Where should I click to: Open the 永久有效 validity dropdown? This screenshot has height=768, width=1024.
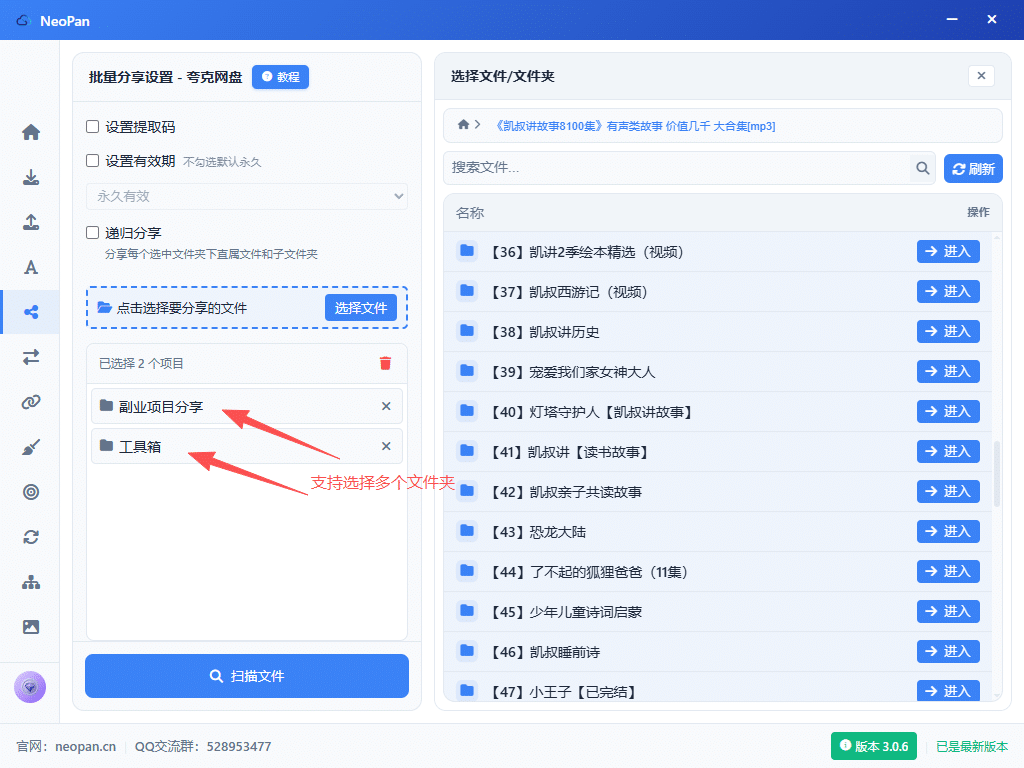pyautogui.click(x=247, y=196)
